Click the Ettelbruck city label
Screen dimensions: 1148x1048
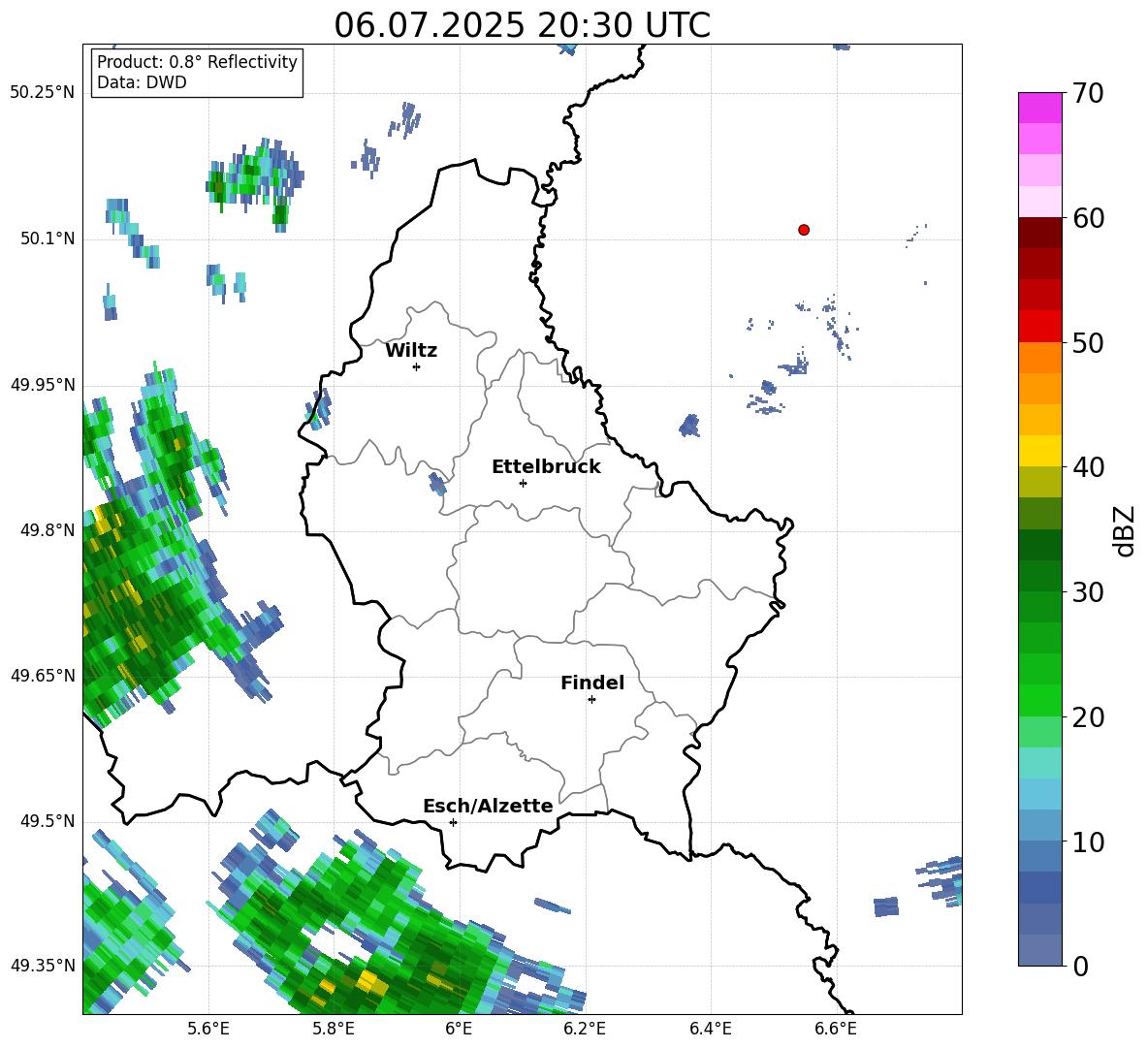pyautogui.click(x=546, y=467)
